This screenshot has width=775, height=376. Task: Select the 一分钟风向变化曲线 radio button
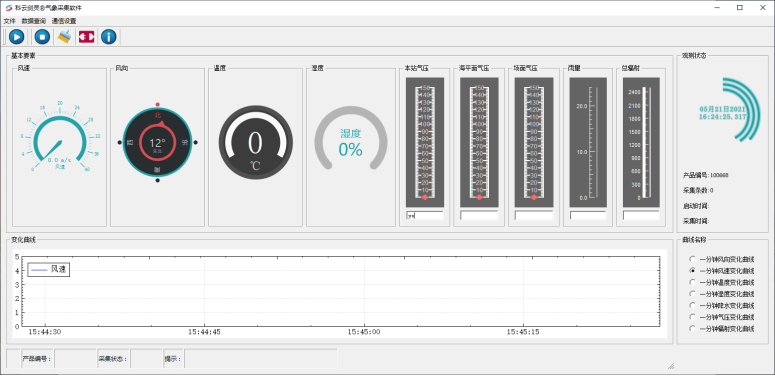click(692, 258)
